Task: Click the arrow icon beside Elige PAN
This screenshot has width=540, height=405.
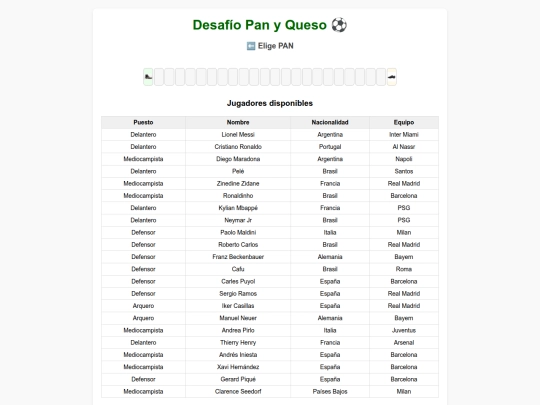Action: (251, 46)
